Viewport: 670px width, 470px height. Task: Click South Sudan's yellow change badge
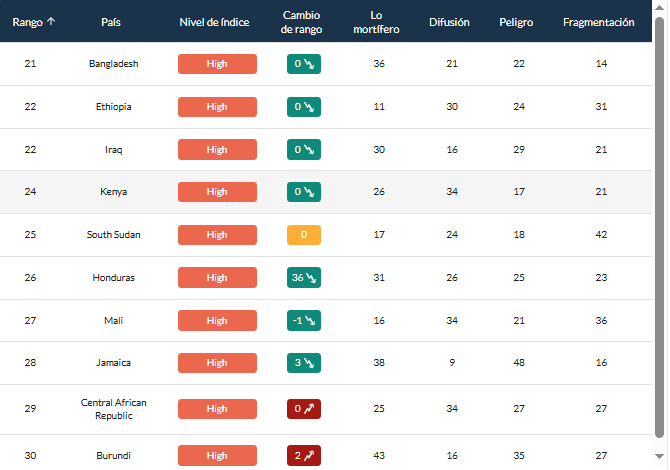tap(303, 235)
